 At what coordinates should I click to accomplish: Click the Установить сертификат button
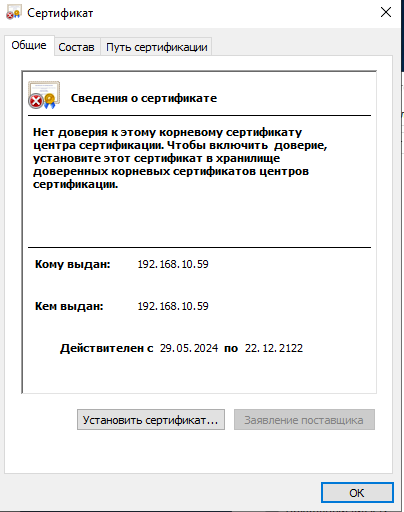pyautogui.click(x=151, y=420)
